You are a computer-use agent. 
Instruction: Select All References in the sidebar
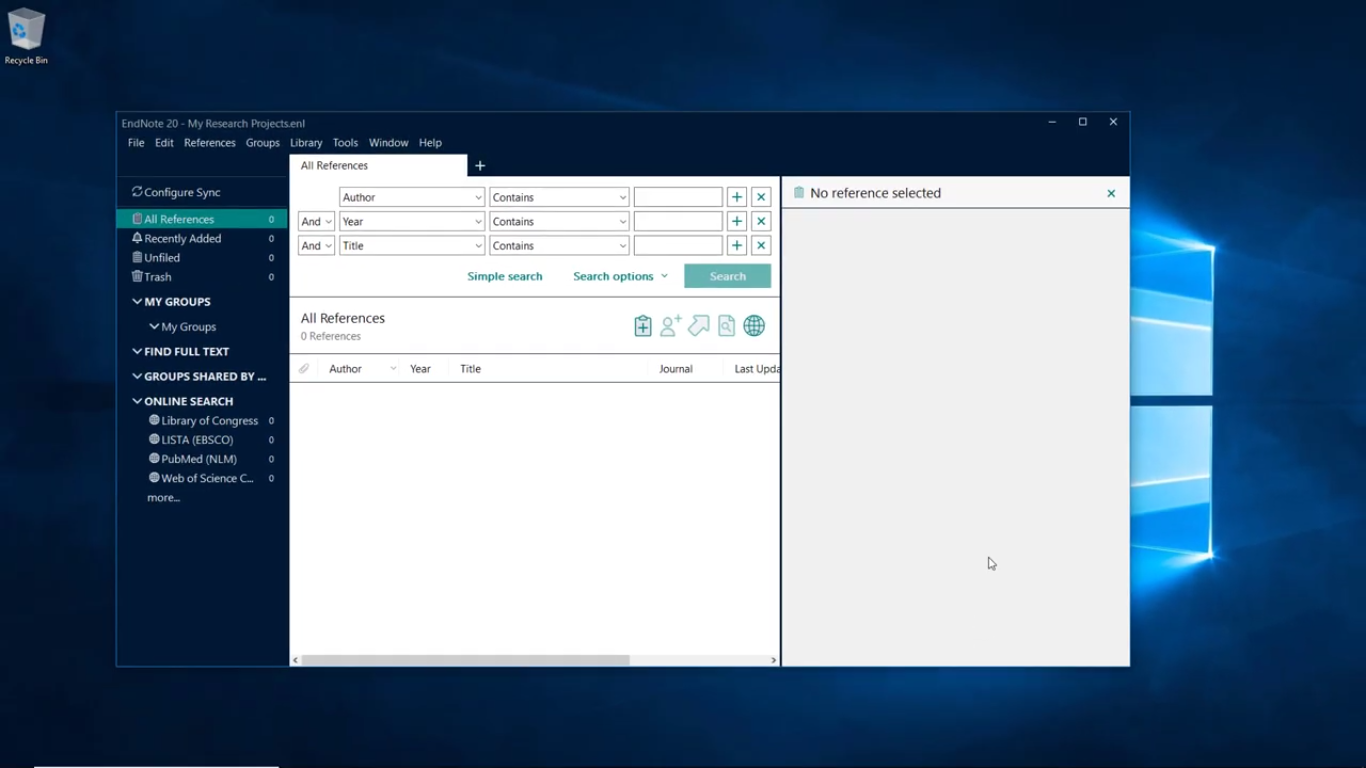pos(202,219)
